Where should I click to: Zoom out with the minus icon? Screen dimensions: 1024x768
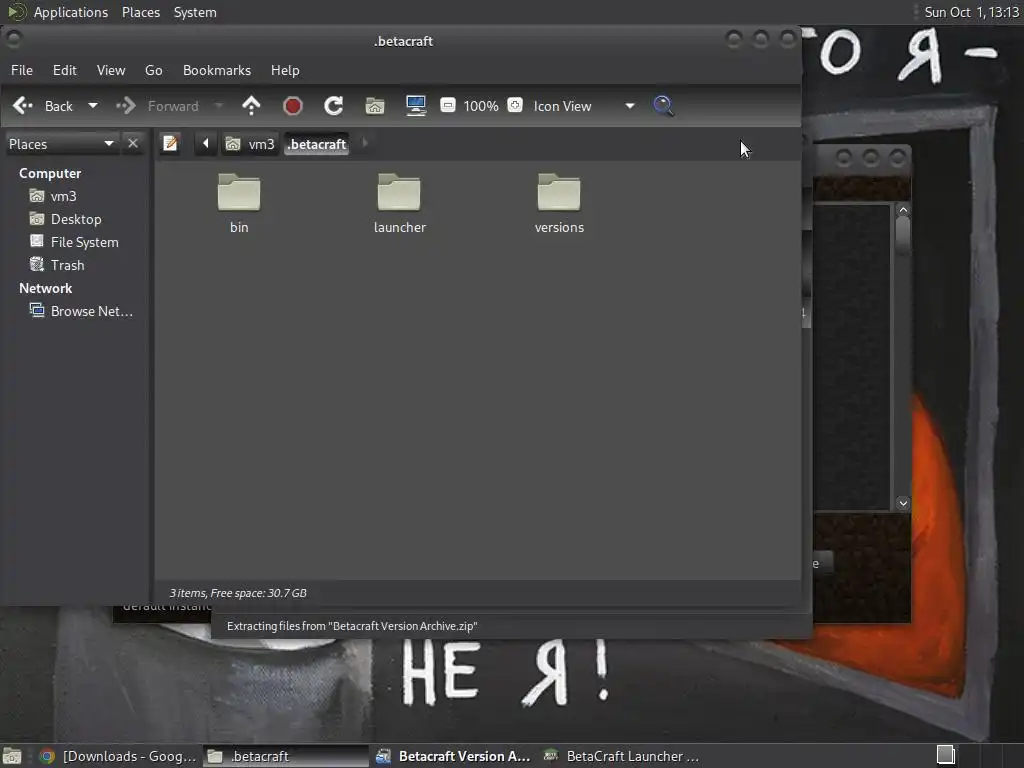448,105
